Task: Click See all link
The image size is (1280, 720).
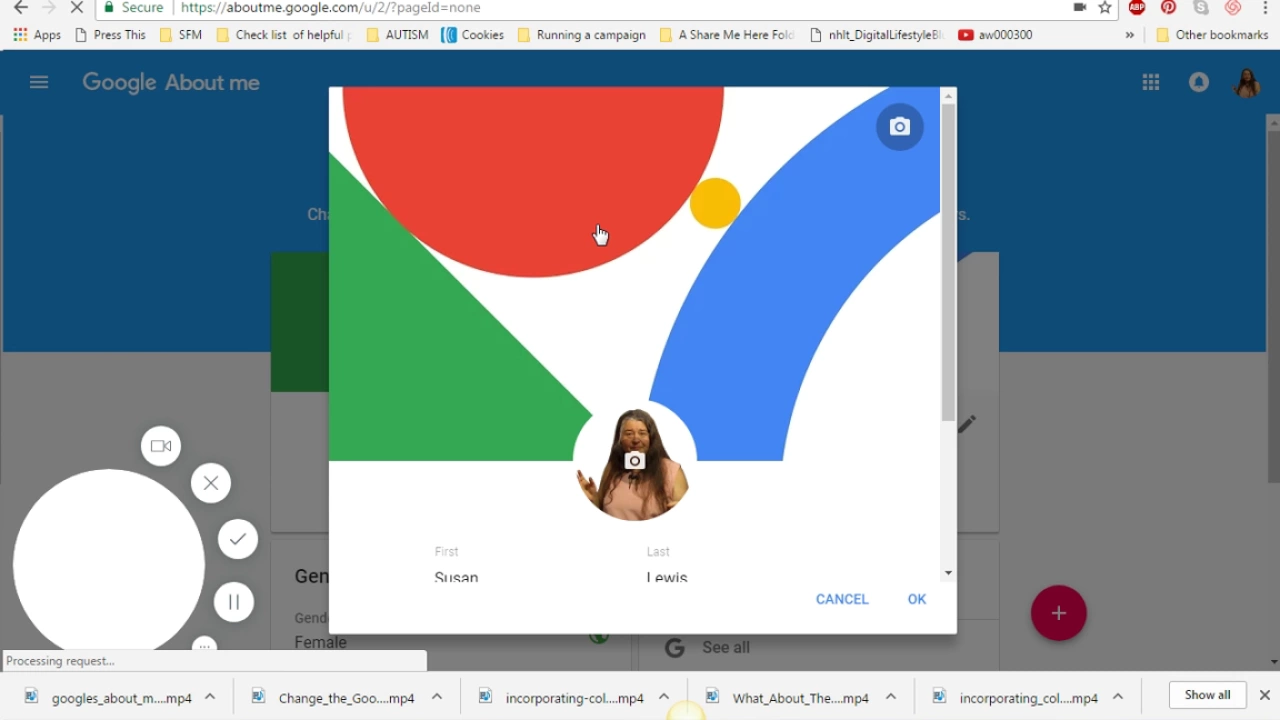Action: (x=726, y=648)
